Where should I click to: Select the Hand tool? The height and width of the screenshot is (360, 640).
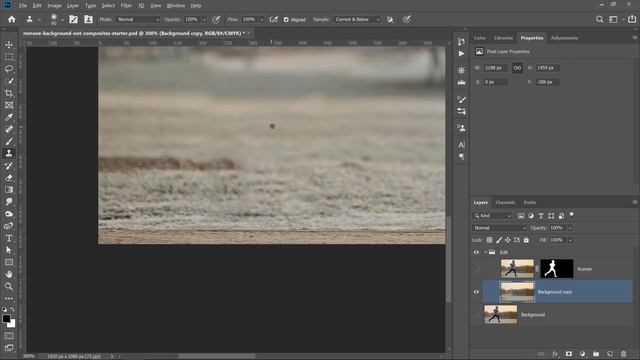pyautogui.click(x=9, y=274)
